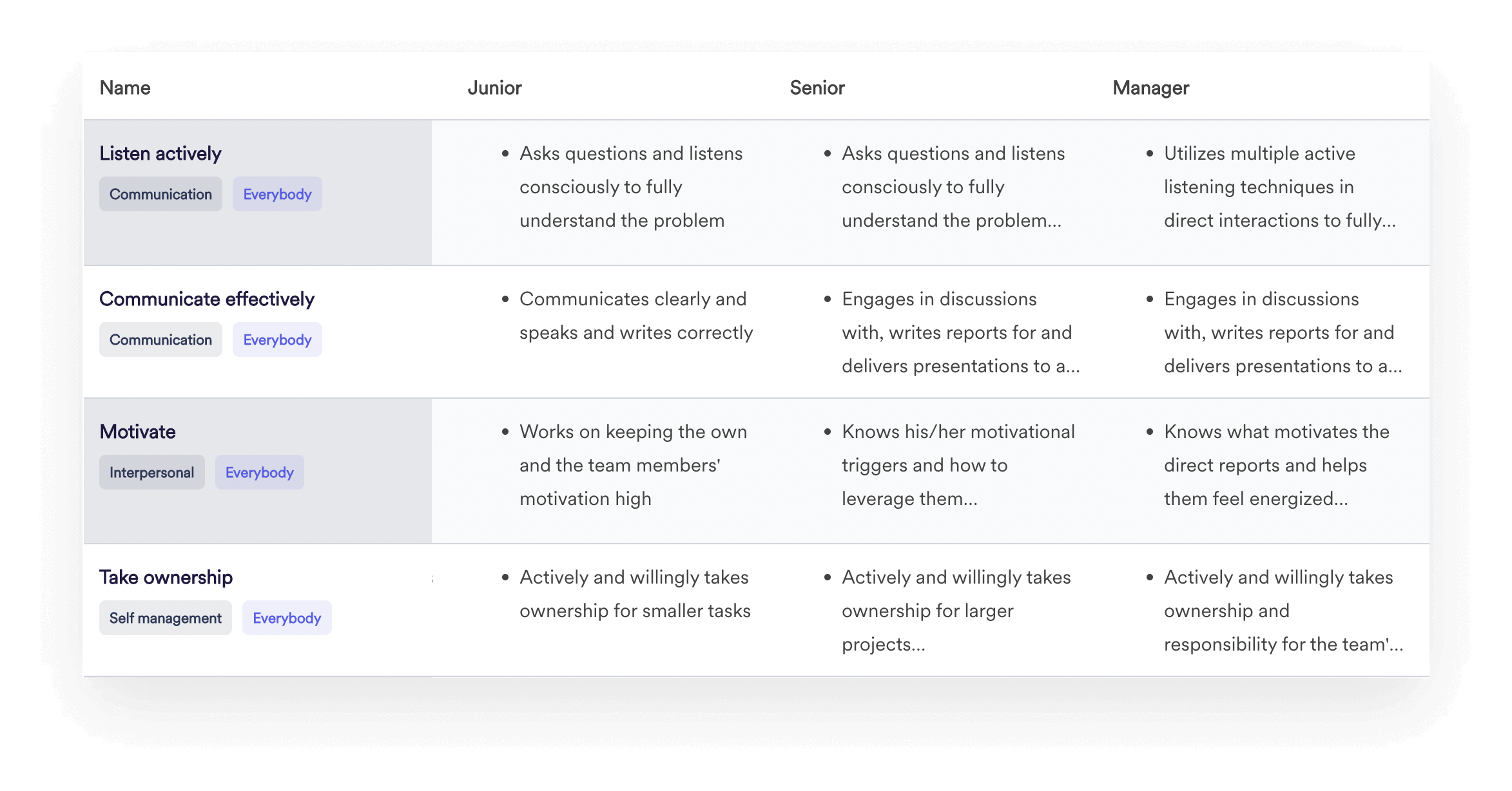Click the Everybody tag under Communicate effectively
The width and height of the screenshot is (1512, 791).
pos(277,339)
